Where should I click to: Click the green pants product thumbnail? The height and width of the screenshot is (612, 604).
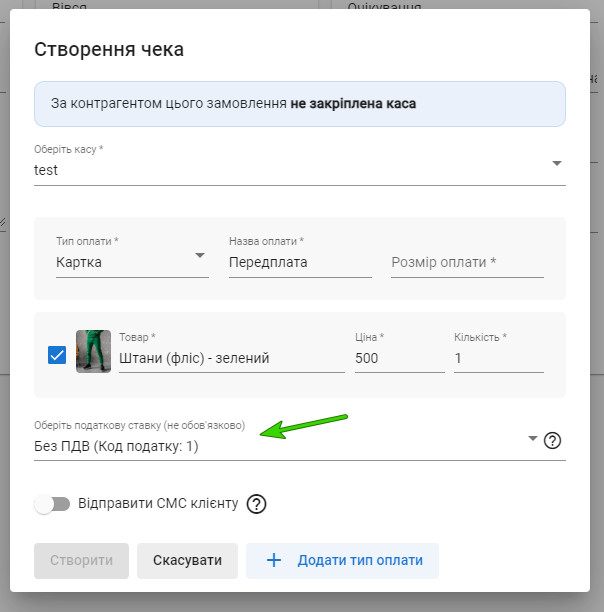click(x=93, y=352)
